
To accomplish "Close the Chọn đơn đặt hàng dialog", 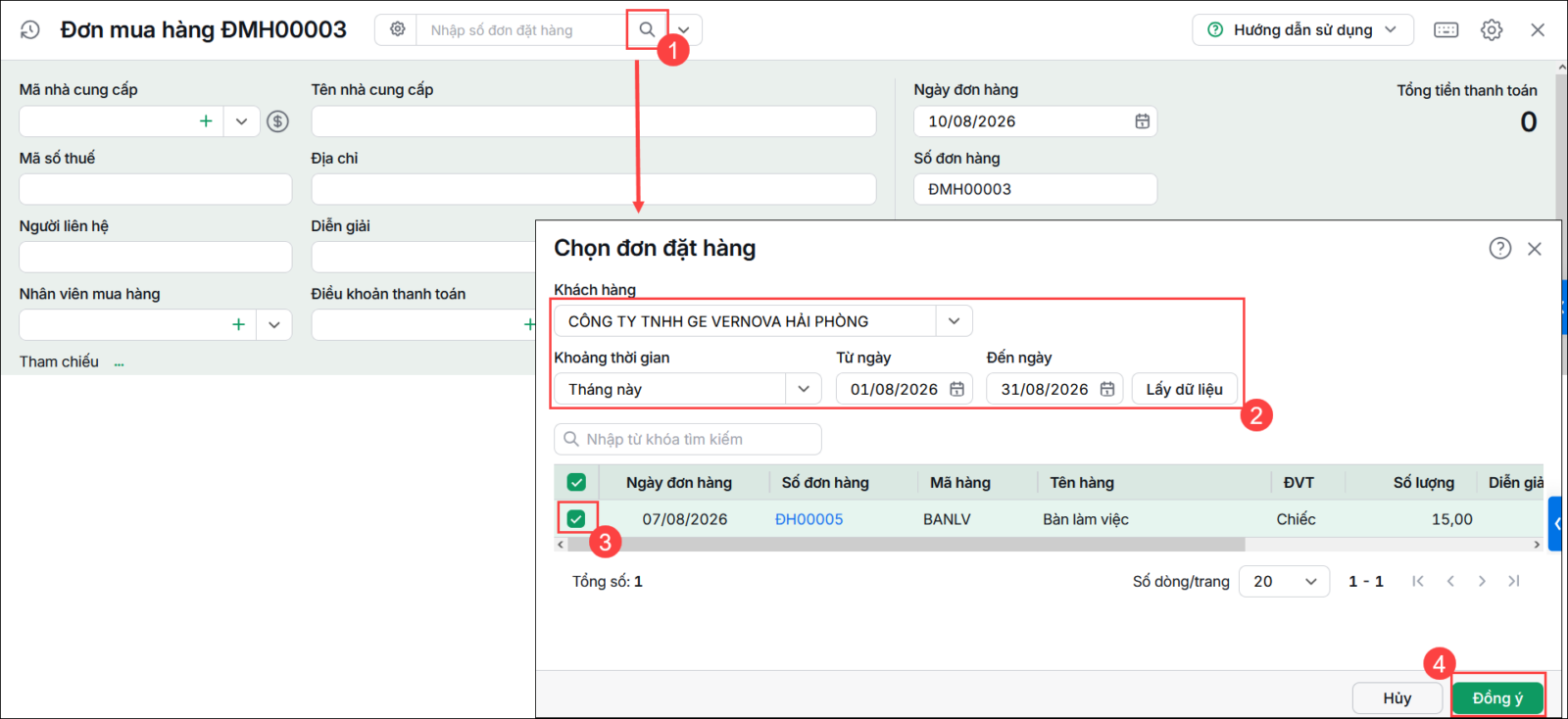I will [x=1535, y=249].
